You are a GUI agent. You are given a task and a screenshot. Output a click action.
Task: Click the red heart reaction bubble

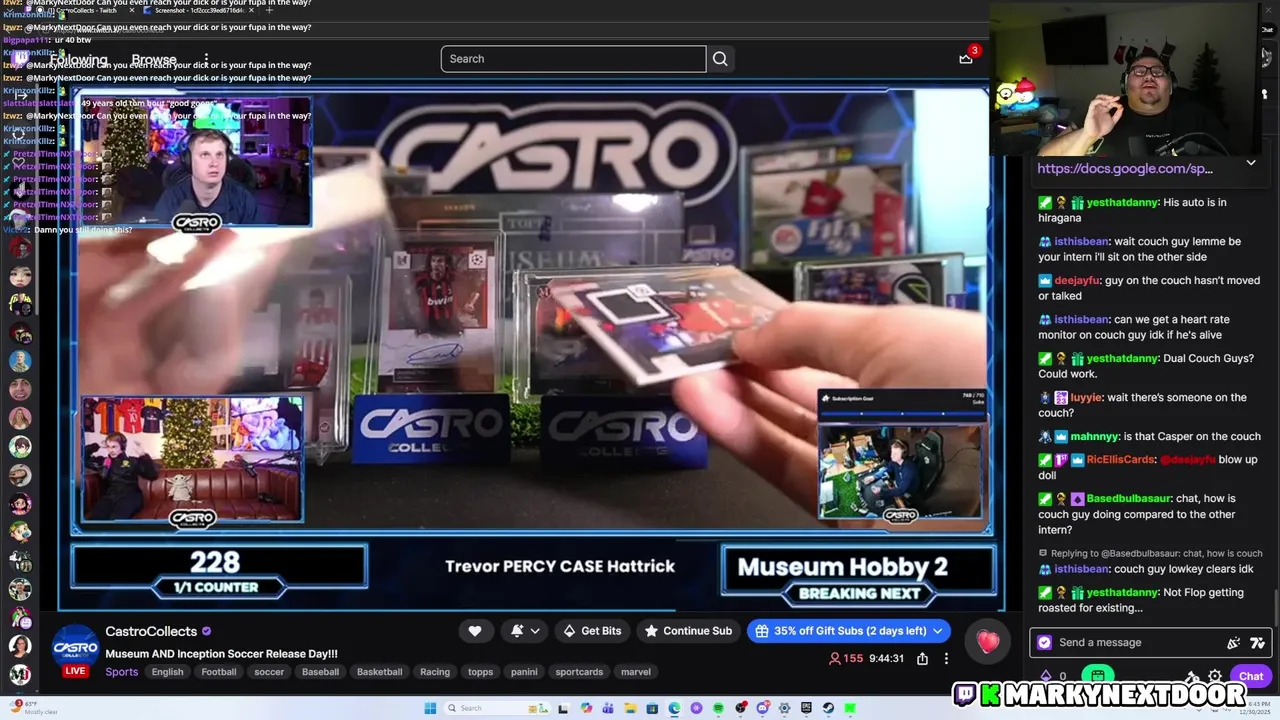tap(988, 642)
